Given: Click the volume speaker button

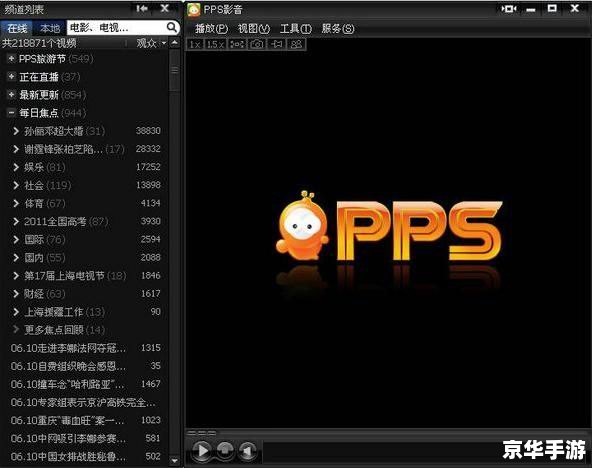Looking at the screenshot, I should pyautogui.click(x=247, y=450).
